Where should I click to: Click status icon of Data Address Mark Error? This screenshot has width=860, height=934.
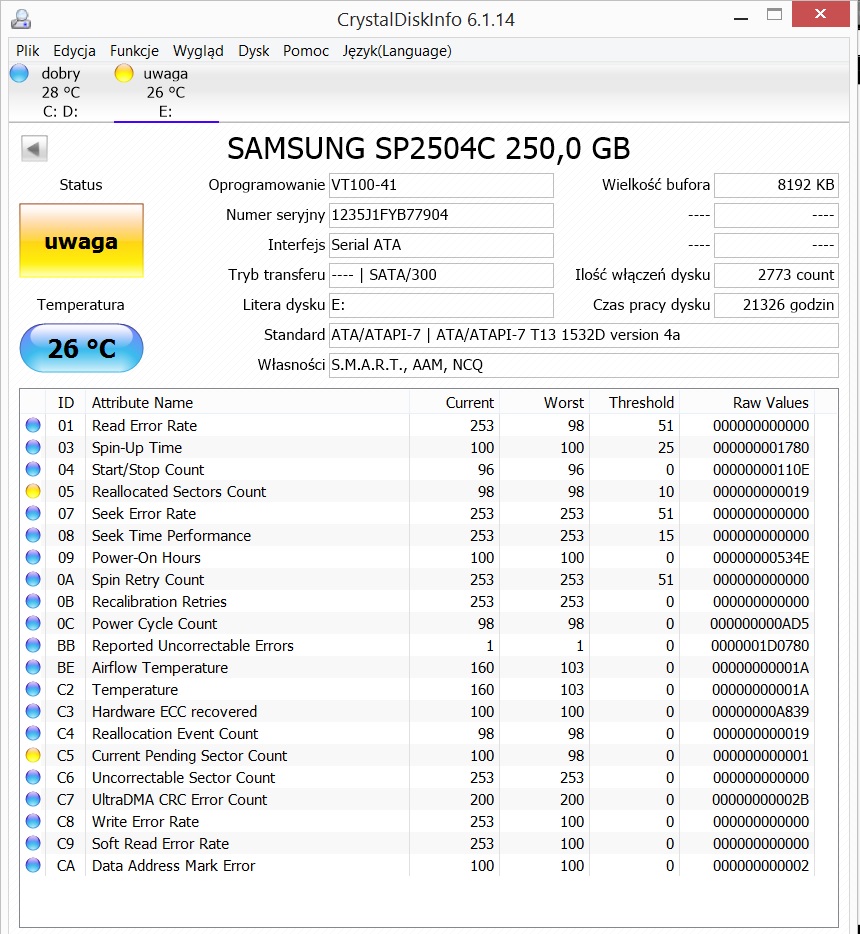click(33, 865)
